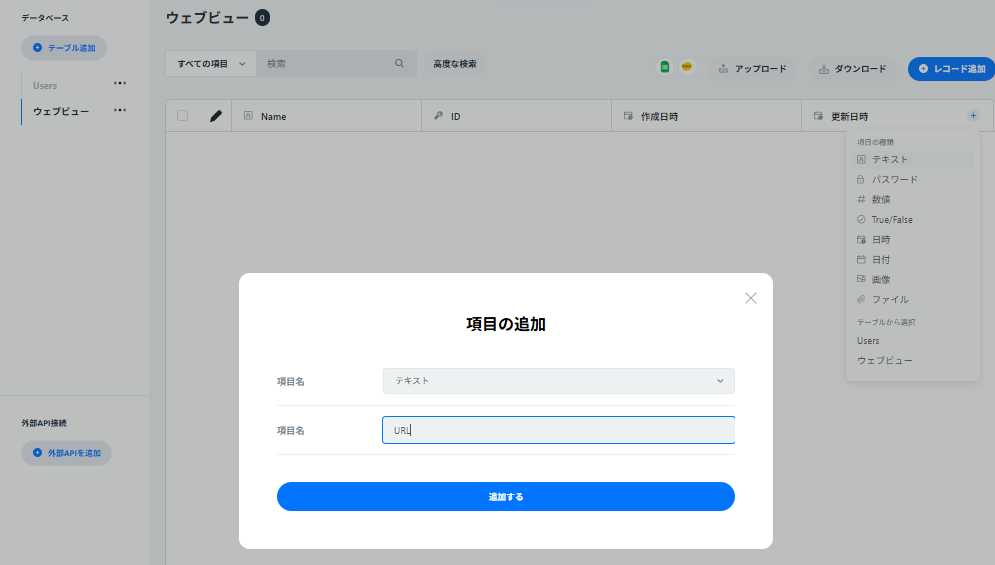Click the アップロード button
The image size is (995, 565).
point(753,69)
